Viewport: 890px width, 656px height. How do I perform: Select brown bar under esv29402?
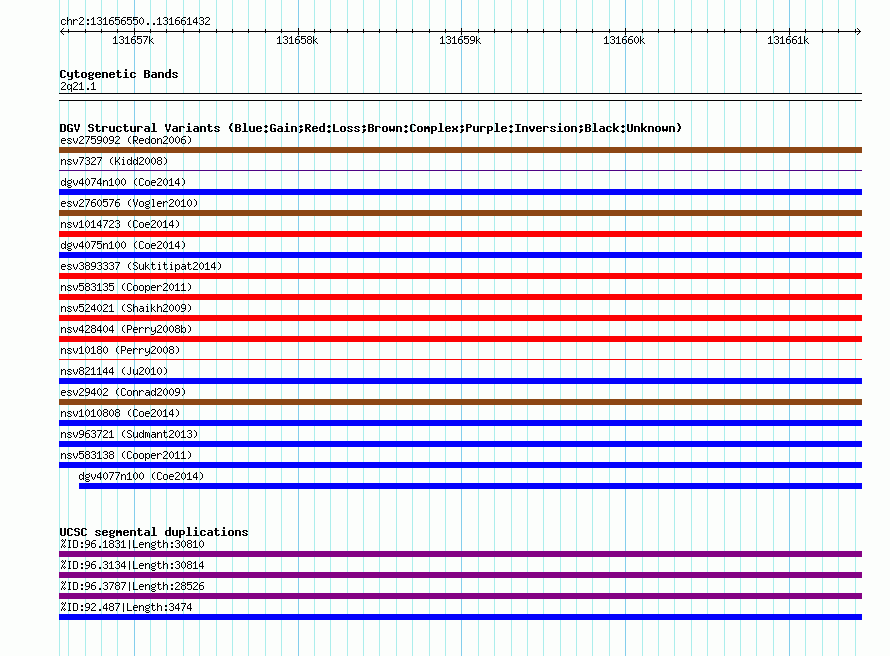coord(460,402)
